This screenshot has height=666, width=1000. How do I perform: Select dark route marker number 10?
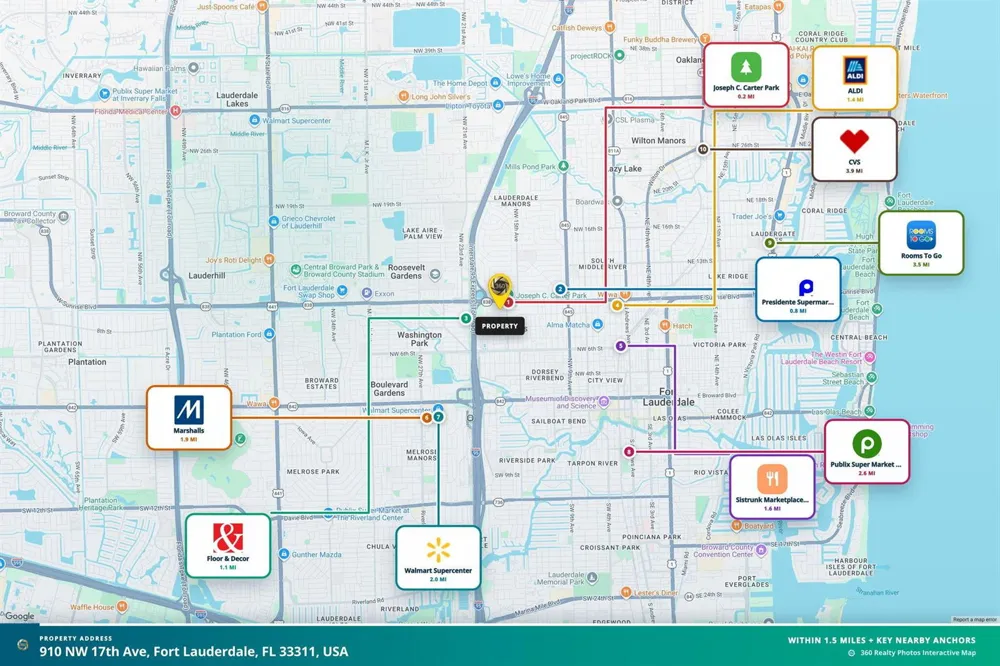pyautogui.click(x=703, y=149)
